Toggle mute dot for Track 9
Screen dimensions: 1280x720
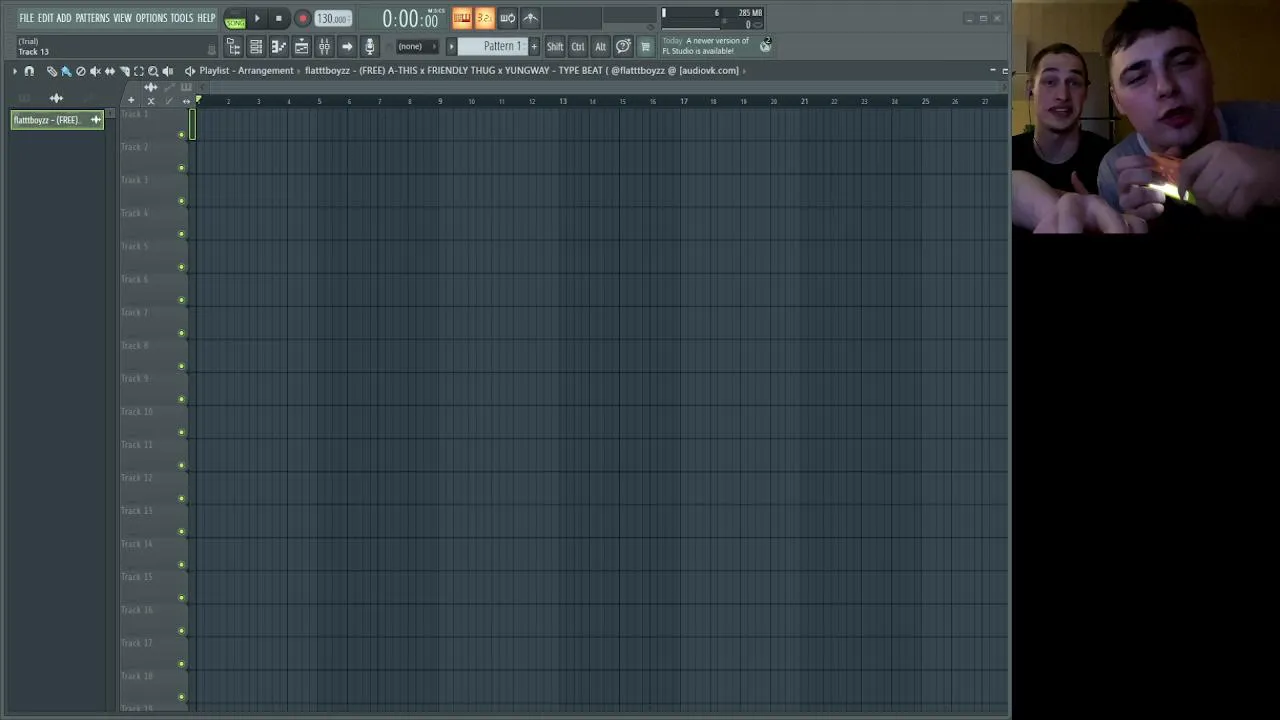(181, 398)
